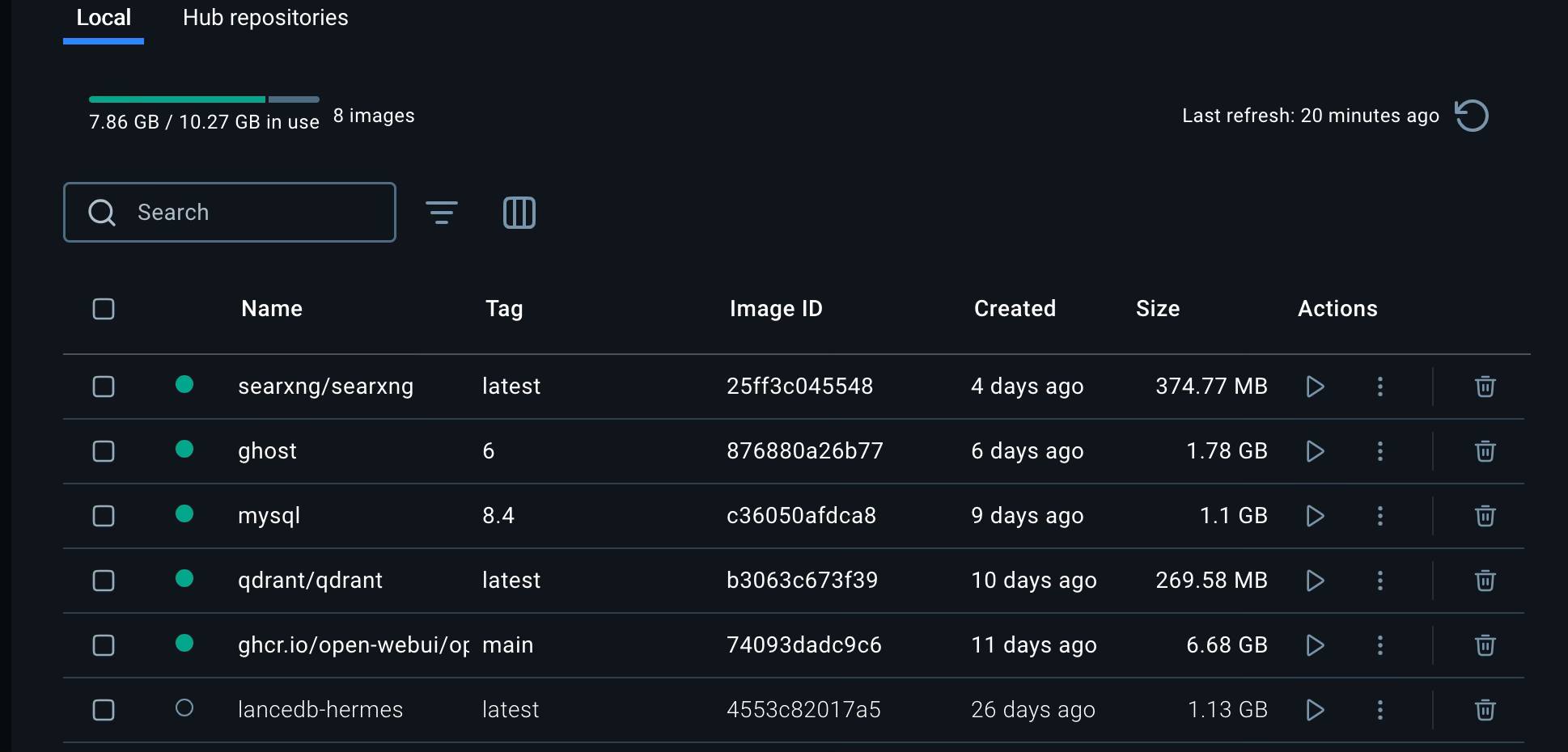
Task: Click image ID 74093dadc9c6
Action: pyautogui.click(x=804, y=645)
